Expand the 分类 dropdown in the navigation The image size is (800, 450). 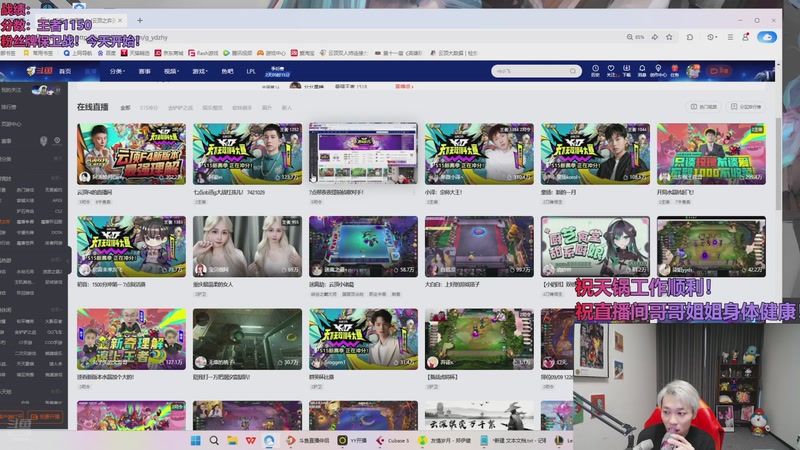pos(117,71)
